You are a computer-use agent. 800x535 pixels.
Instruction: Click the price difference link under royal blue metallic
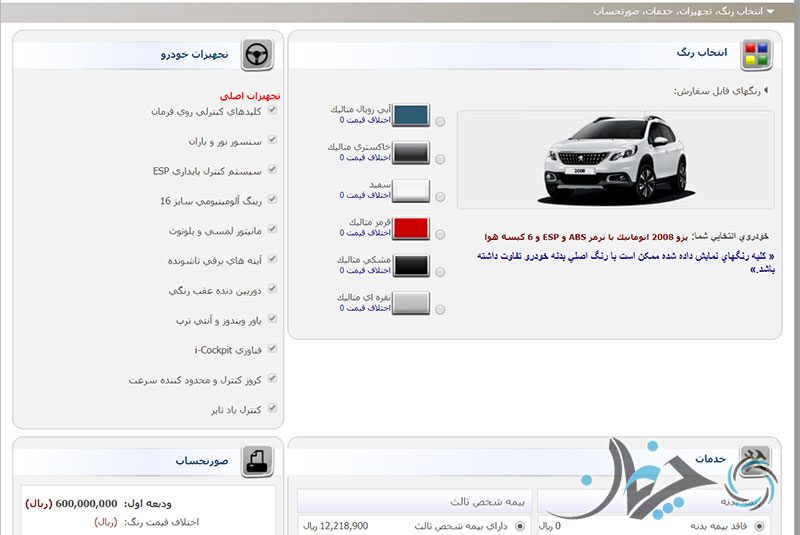(x=356, y=120)
